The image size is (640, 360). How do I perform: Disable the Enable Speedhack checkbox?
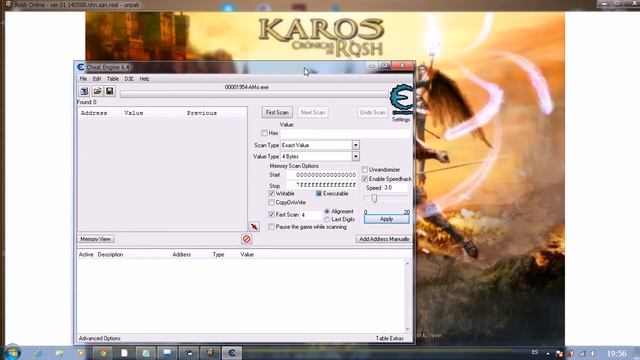364,179
